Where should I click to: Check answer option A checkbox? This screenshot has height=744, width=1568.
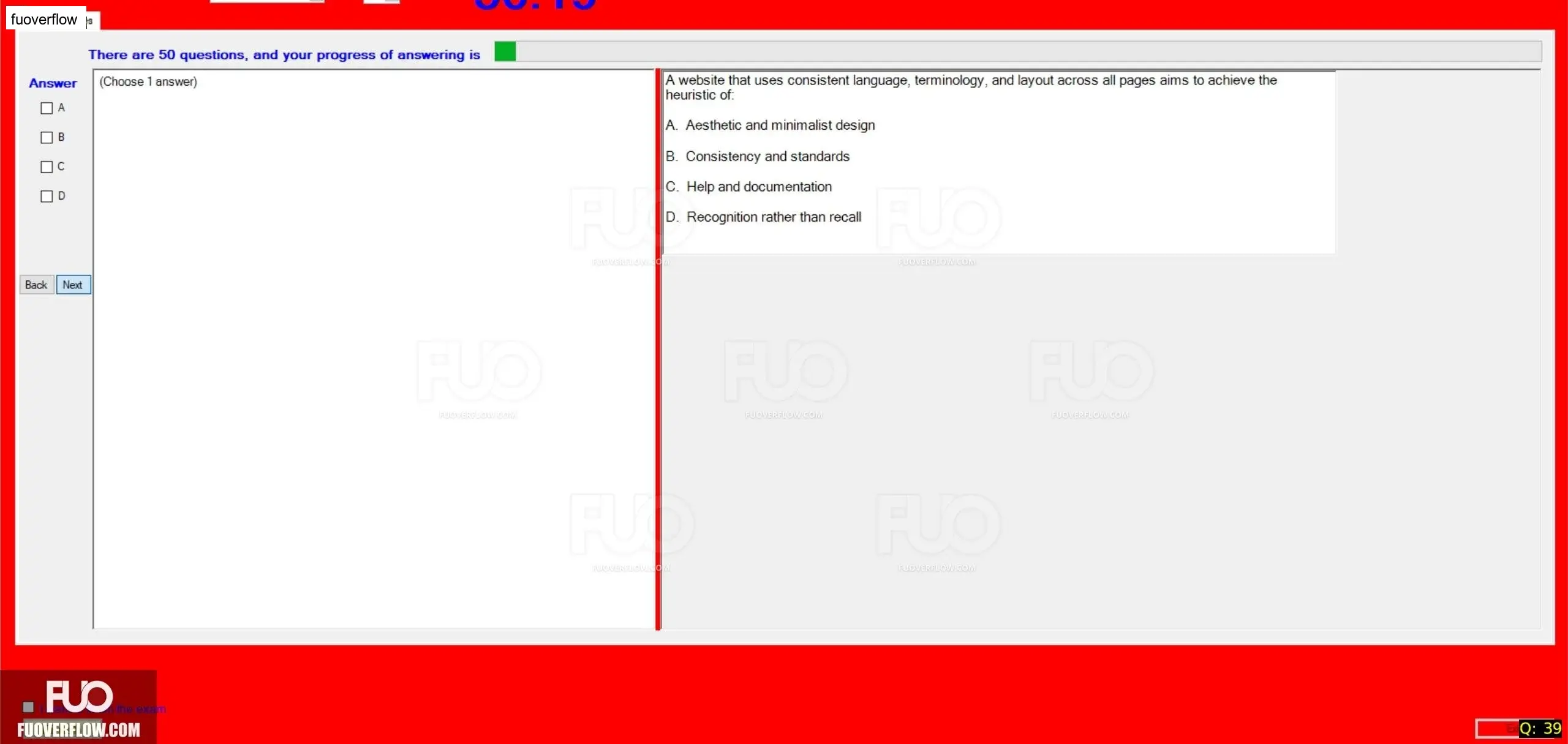tap(47, 108)
